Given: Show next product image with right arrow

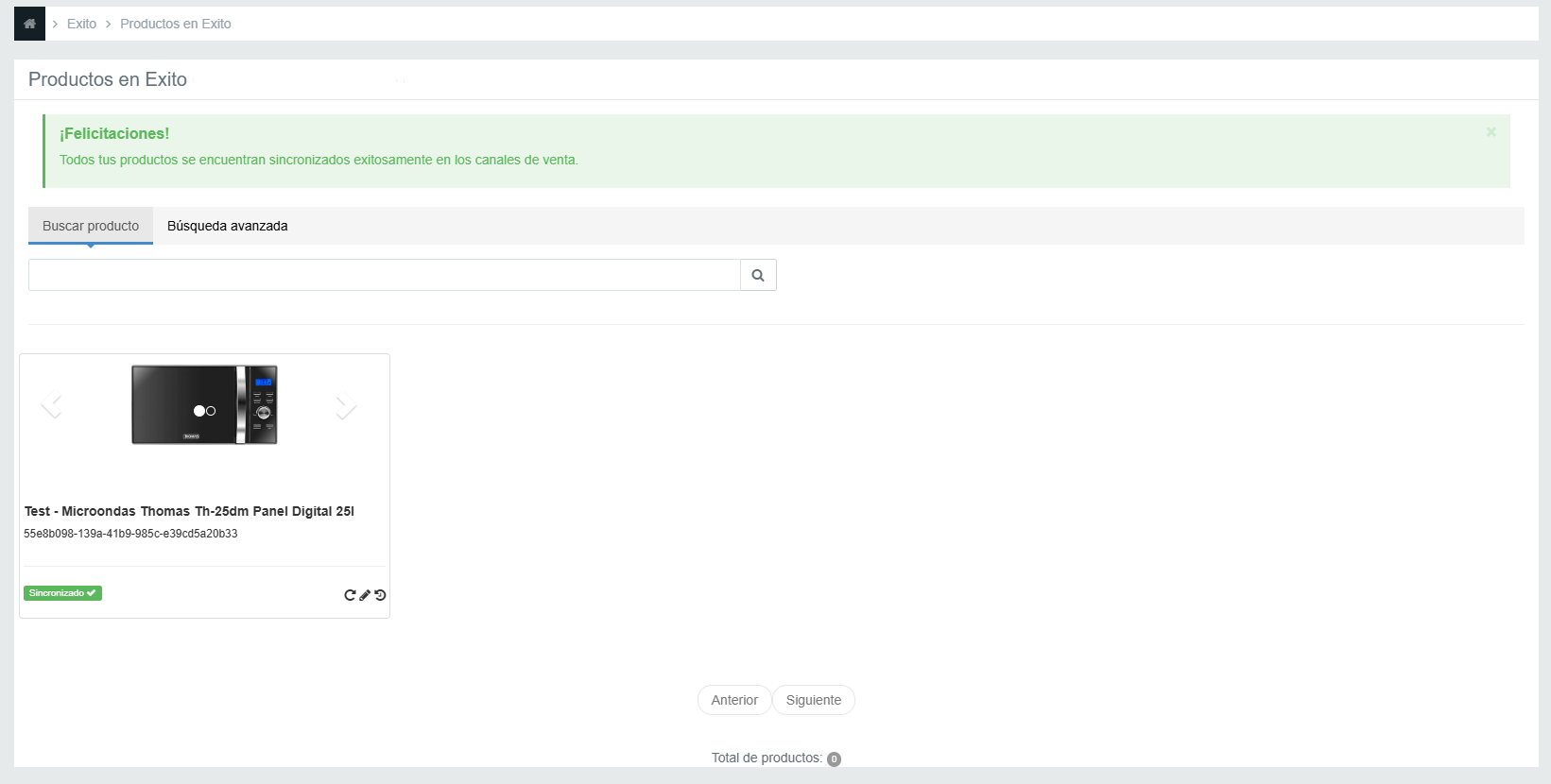Looking at the screenshot, I should coord(346,405).
